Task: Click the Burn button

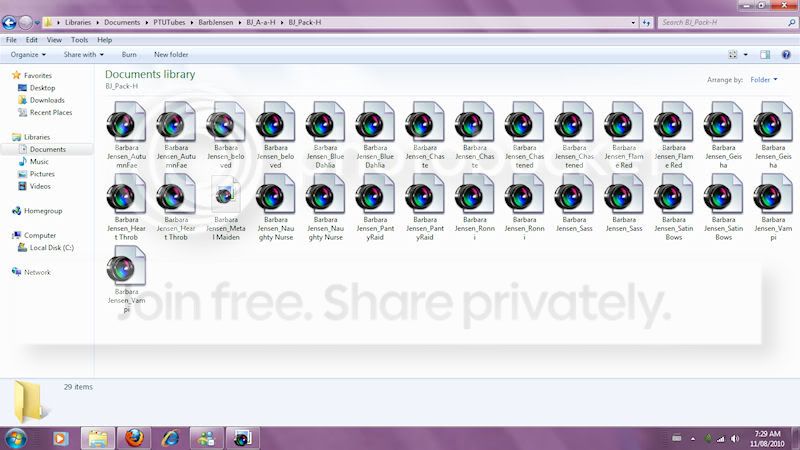Action: pos(129,55)
